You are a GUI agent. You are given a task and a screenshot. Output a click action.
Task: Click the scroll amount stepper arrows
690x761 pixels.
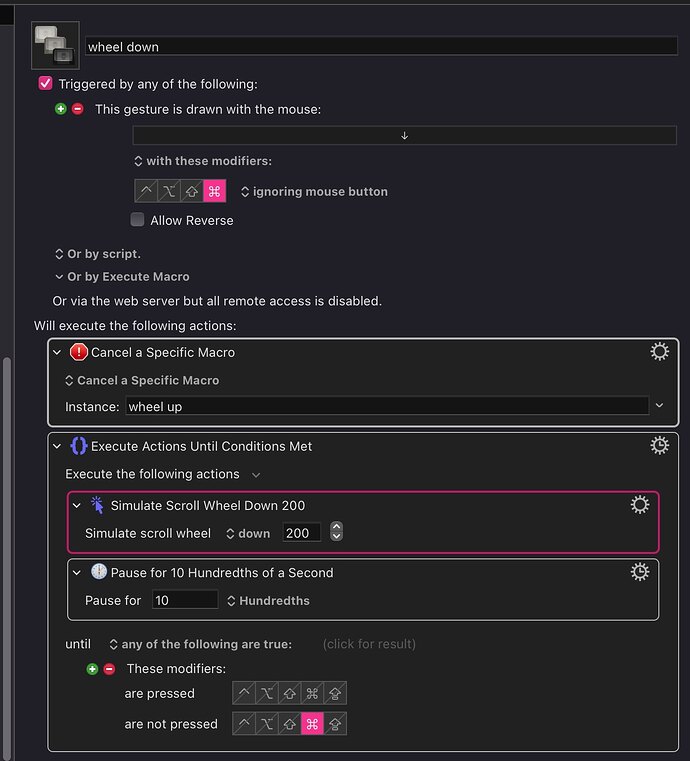336,532
